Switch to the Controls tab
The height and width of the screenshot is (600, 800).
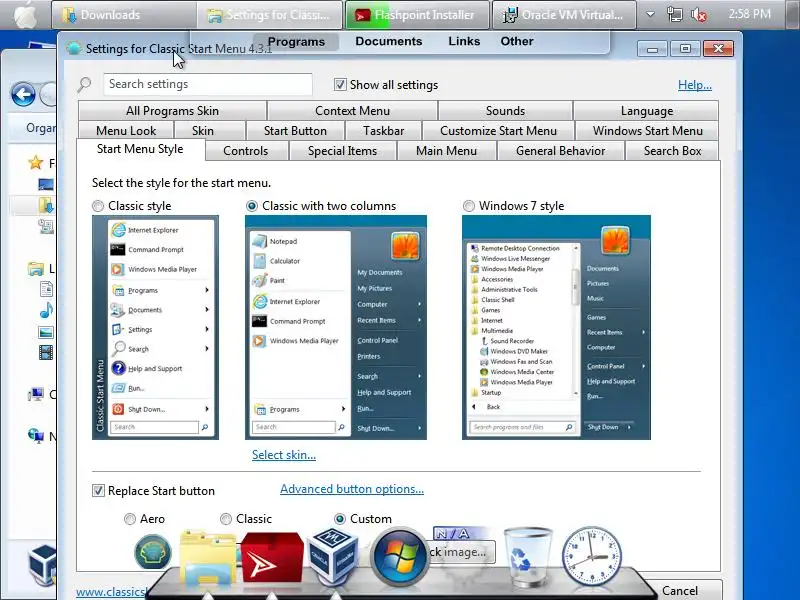246,151
